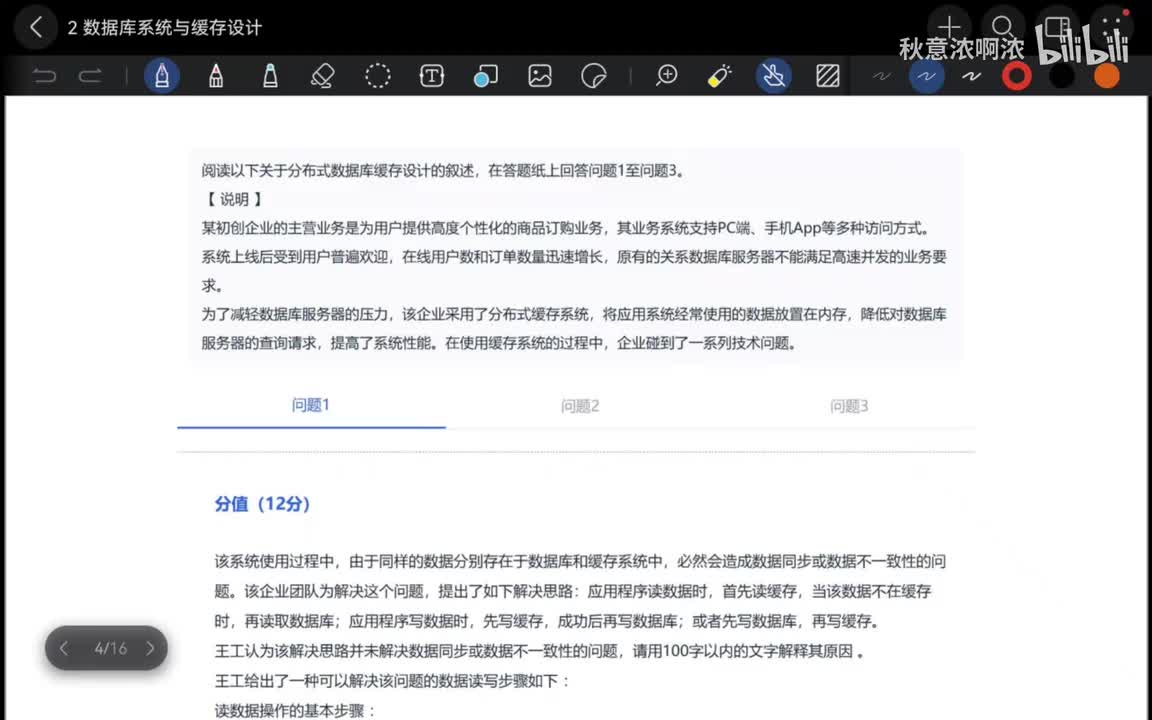
Task: Click the line starting 王工认为该解决思路
Action: click(540, 651)
